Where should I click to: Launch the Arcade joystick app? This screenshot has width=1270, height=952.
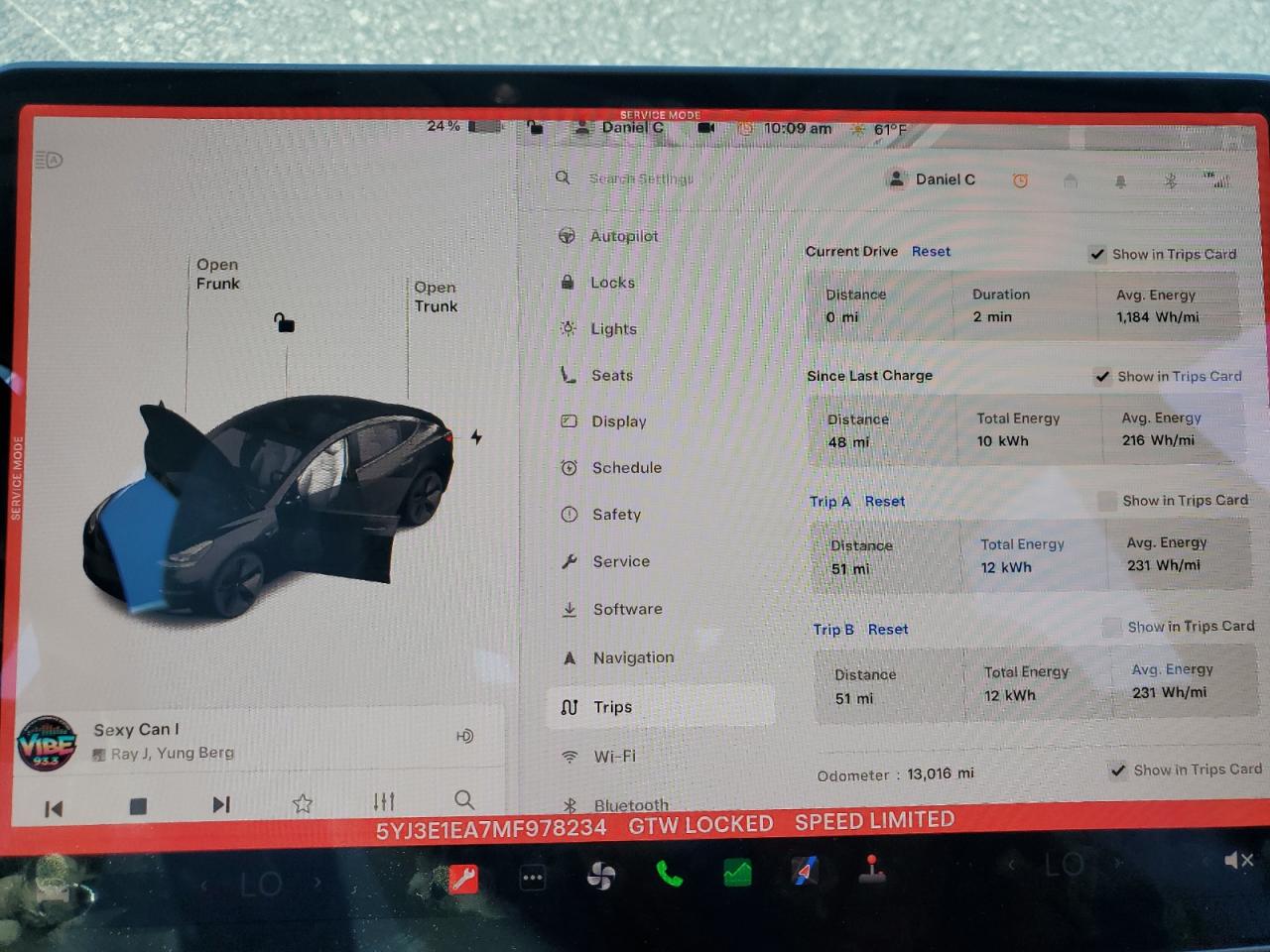click(x=872, y=870)
